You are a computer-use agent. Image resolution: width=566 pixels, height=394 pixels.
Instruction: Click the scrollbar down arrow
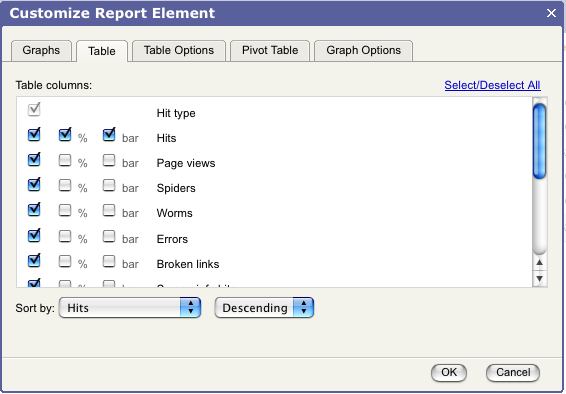[539, 279]
